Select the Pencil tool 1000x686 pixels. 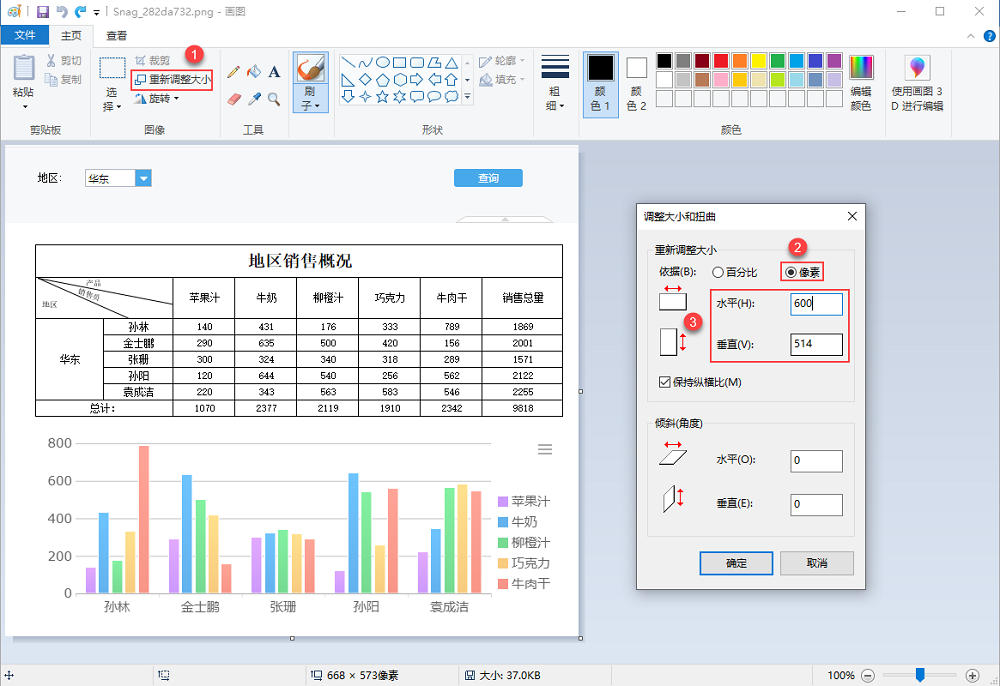233,71
